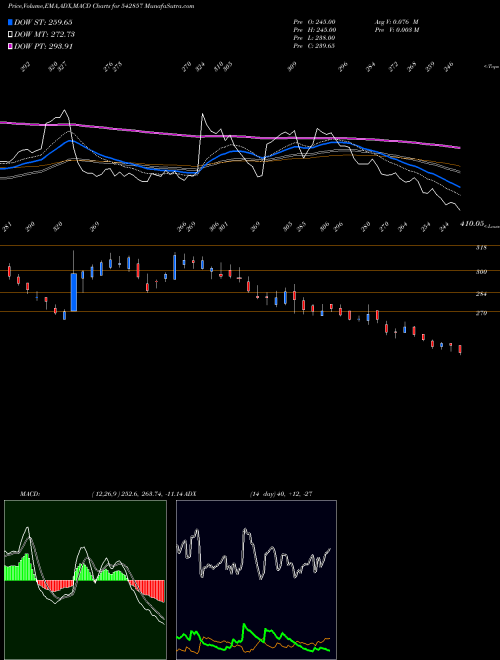
Task: Click the white DOW MT legend swatch
Action: pos(10,34)
